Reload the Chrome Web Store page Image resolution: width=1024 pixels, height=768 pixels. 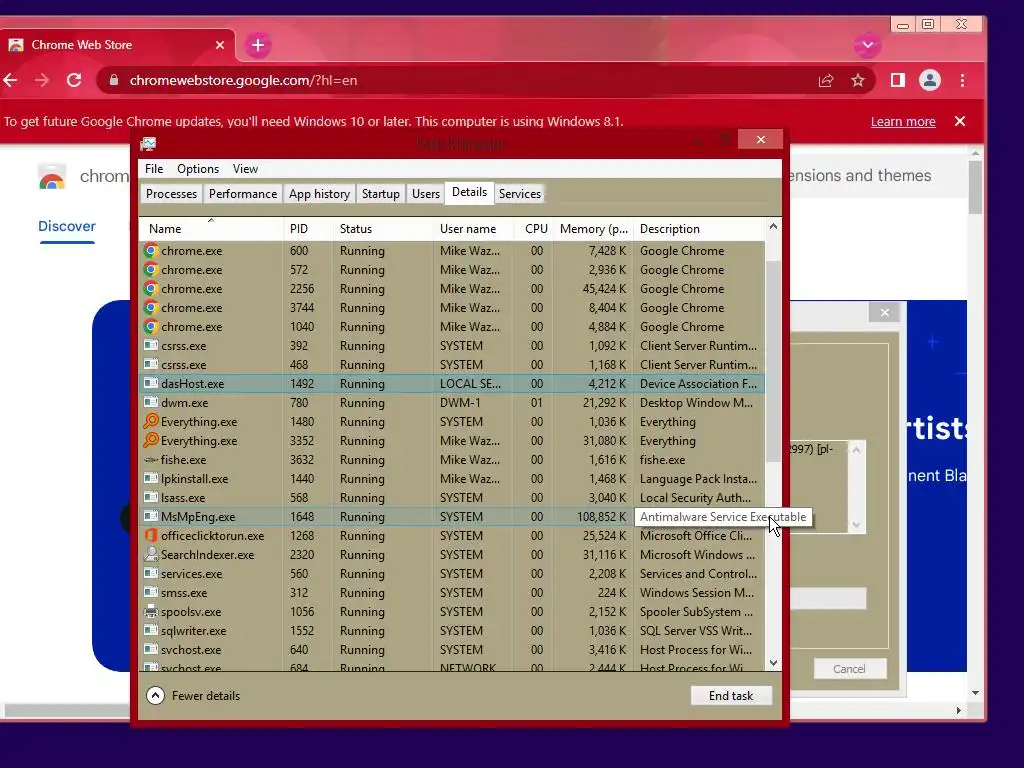pos(74,80)
